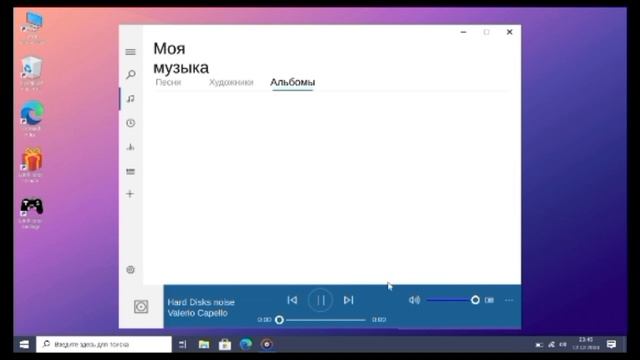
Task: Minimize the Groove Music window
Action: tap(463, 32)
